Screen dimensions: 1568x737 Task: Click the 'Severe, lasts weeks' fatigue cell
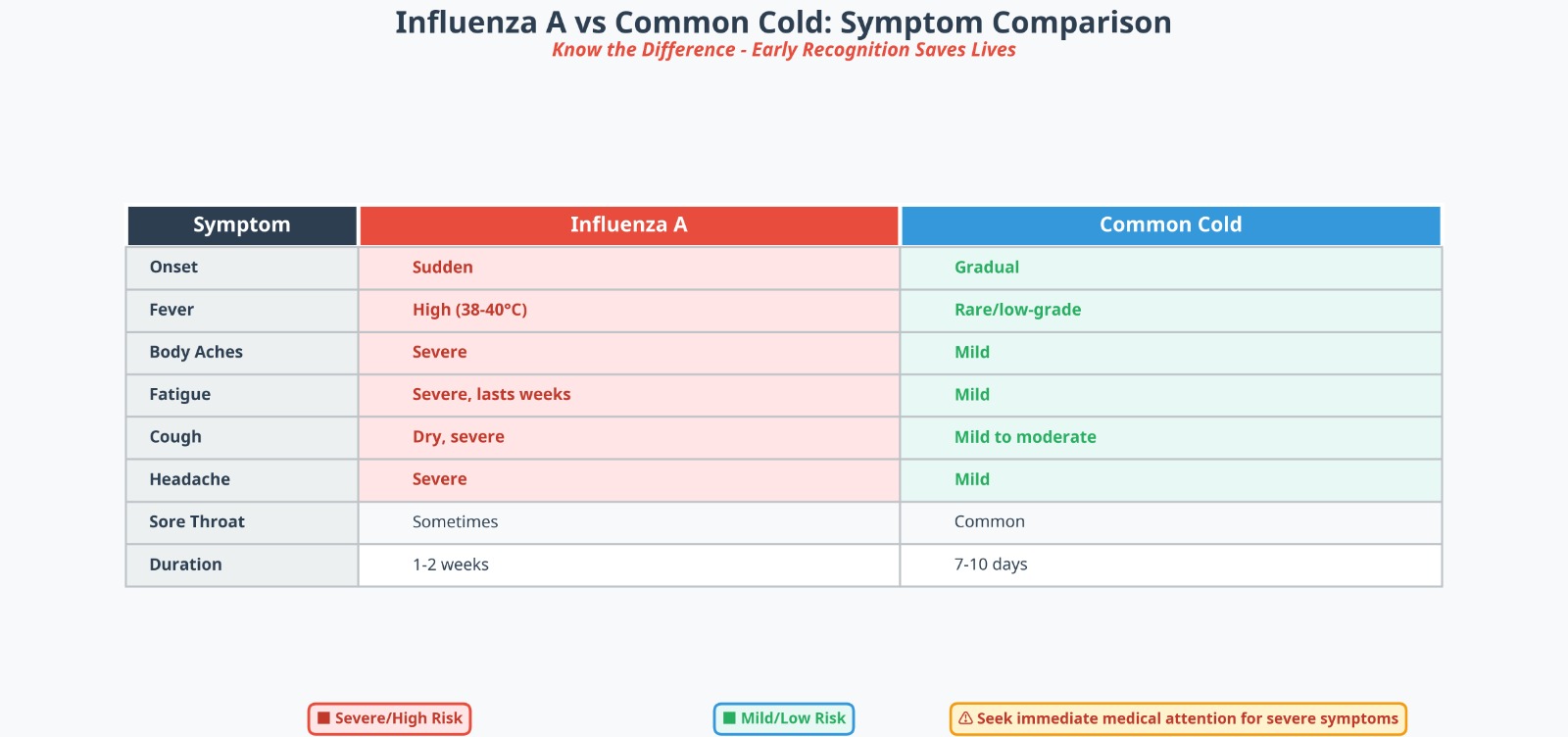(491, 395)
